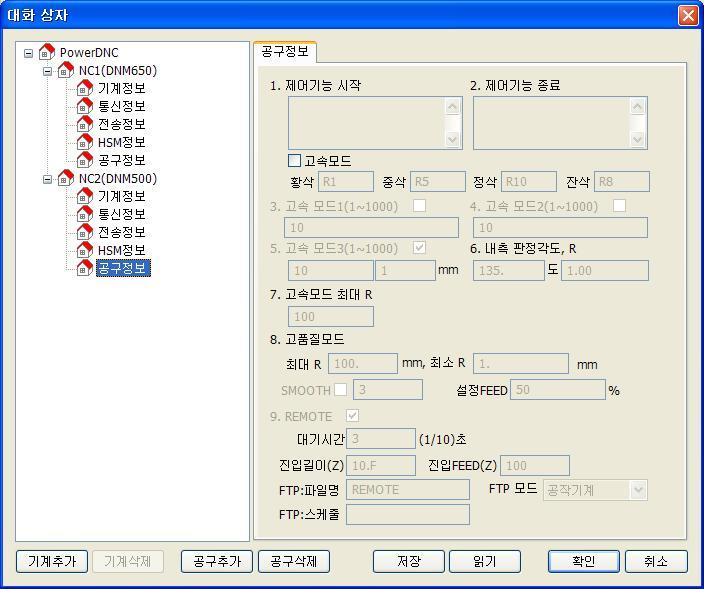
Task: Select 기계정보 text under NC1(DNM650)
Action: click(122, 88)
